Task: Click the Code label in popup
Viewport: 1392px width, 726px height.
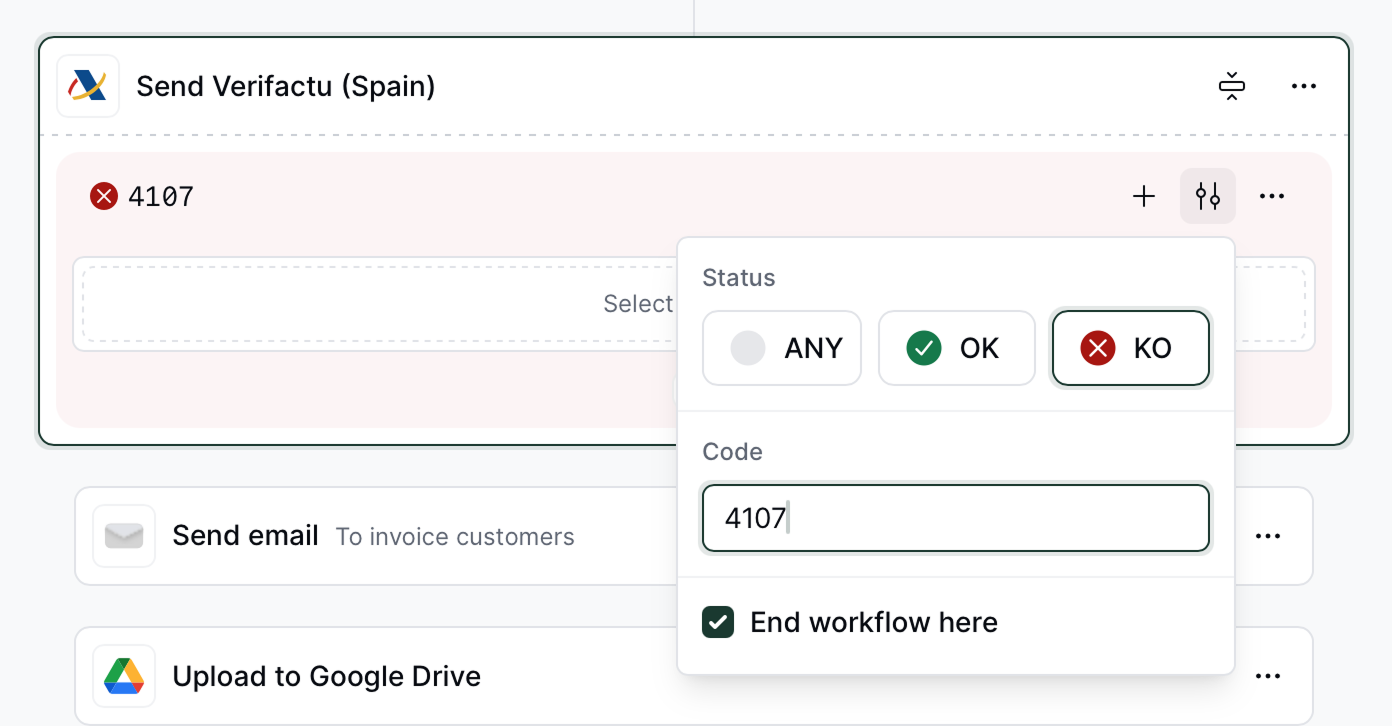Action: pos(733,452)
